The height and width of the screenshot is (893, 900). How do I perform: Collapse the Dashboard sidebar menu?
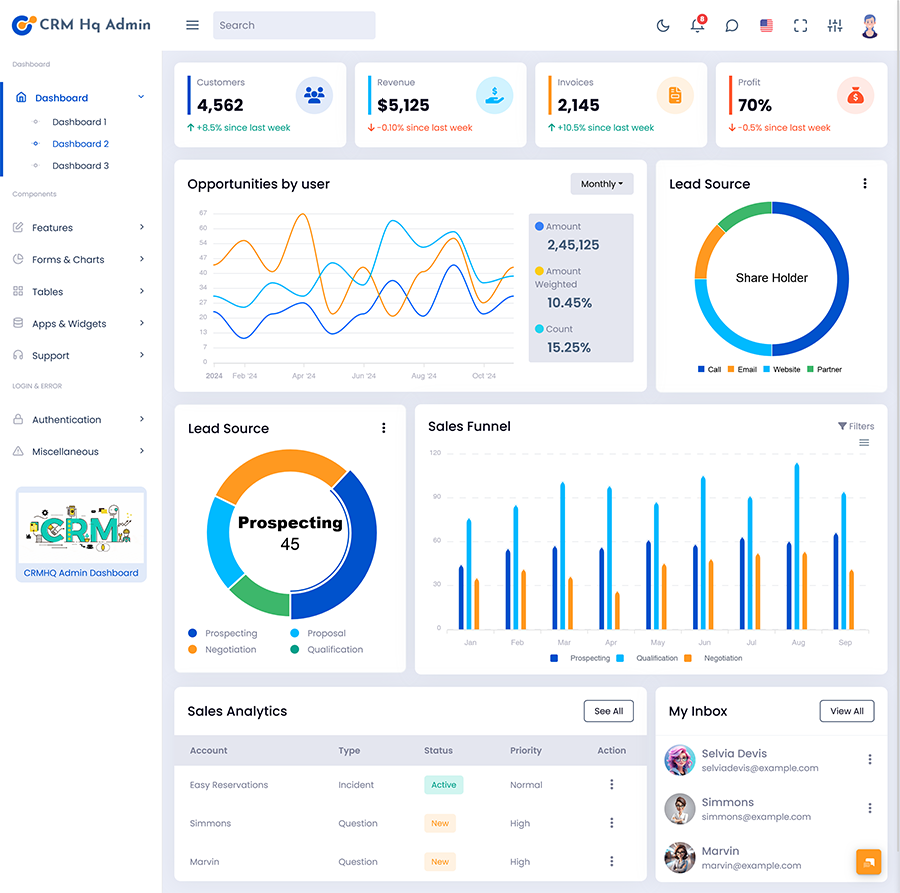80,98
